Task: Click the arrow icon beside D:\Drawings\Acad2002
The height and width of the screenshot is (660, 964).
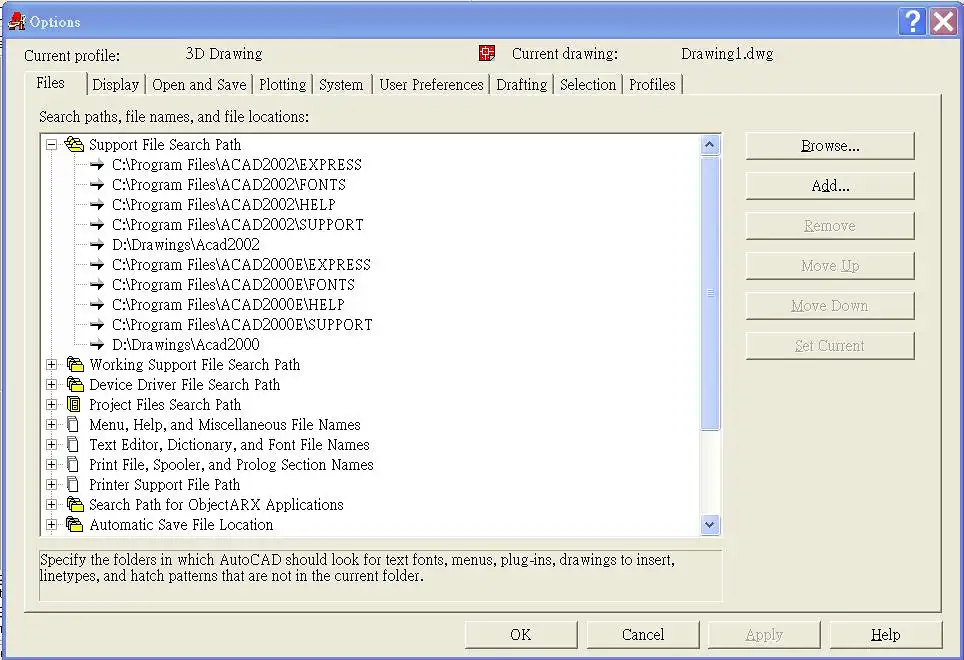Action: pos(97,245)
